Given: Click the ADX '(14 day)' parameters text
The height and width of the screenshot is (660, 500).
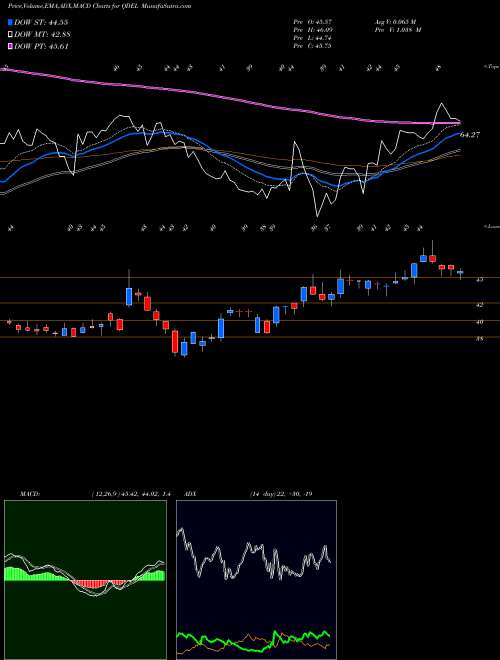Looking at the screenshot, I should coord(262,494).
